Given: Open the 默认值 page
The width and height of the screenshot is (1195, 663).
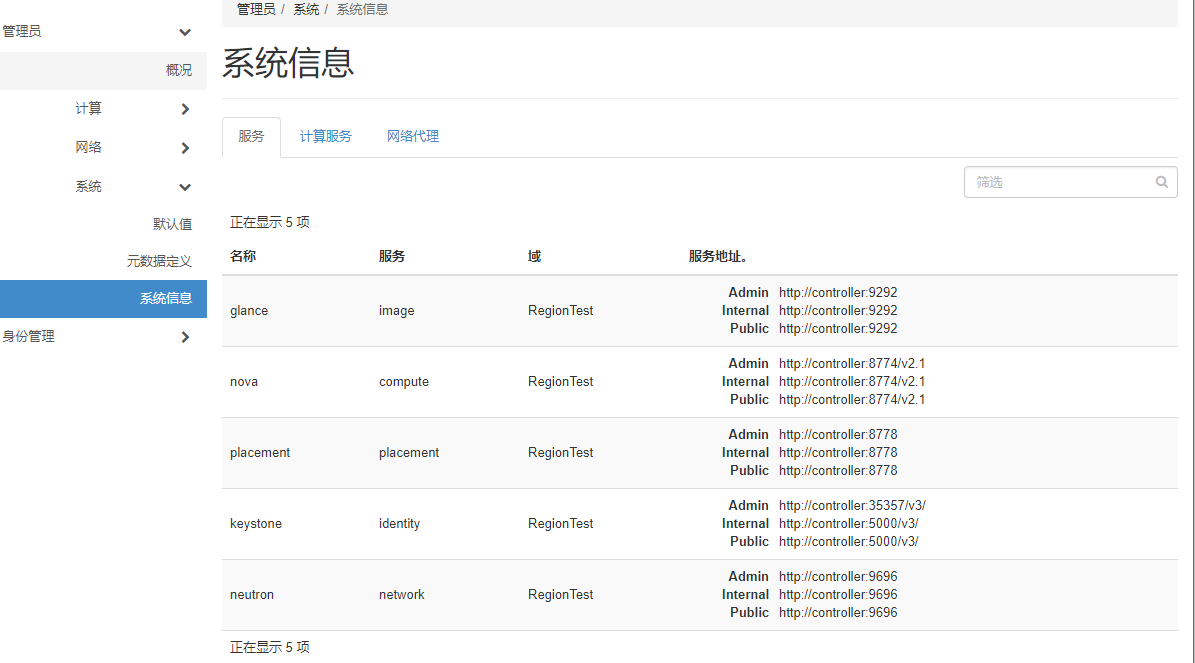Looking at the screenshot, I should [173, 223].
